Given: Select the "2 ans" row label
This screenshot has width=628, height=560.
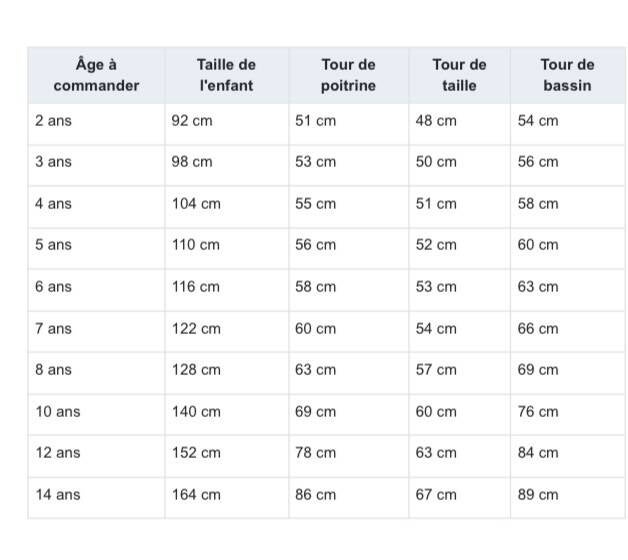Looking at the screenshot, I should (x=53, y=121).
